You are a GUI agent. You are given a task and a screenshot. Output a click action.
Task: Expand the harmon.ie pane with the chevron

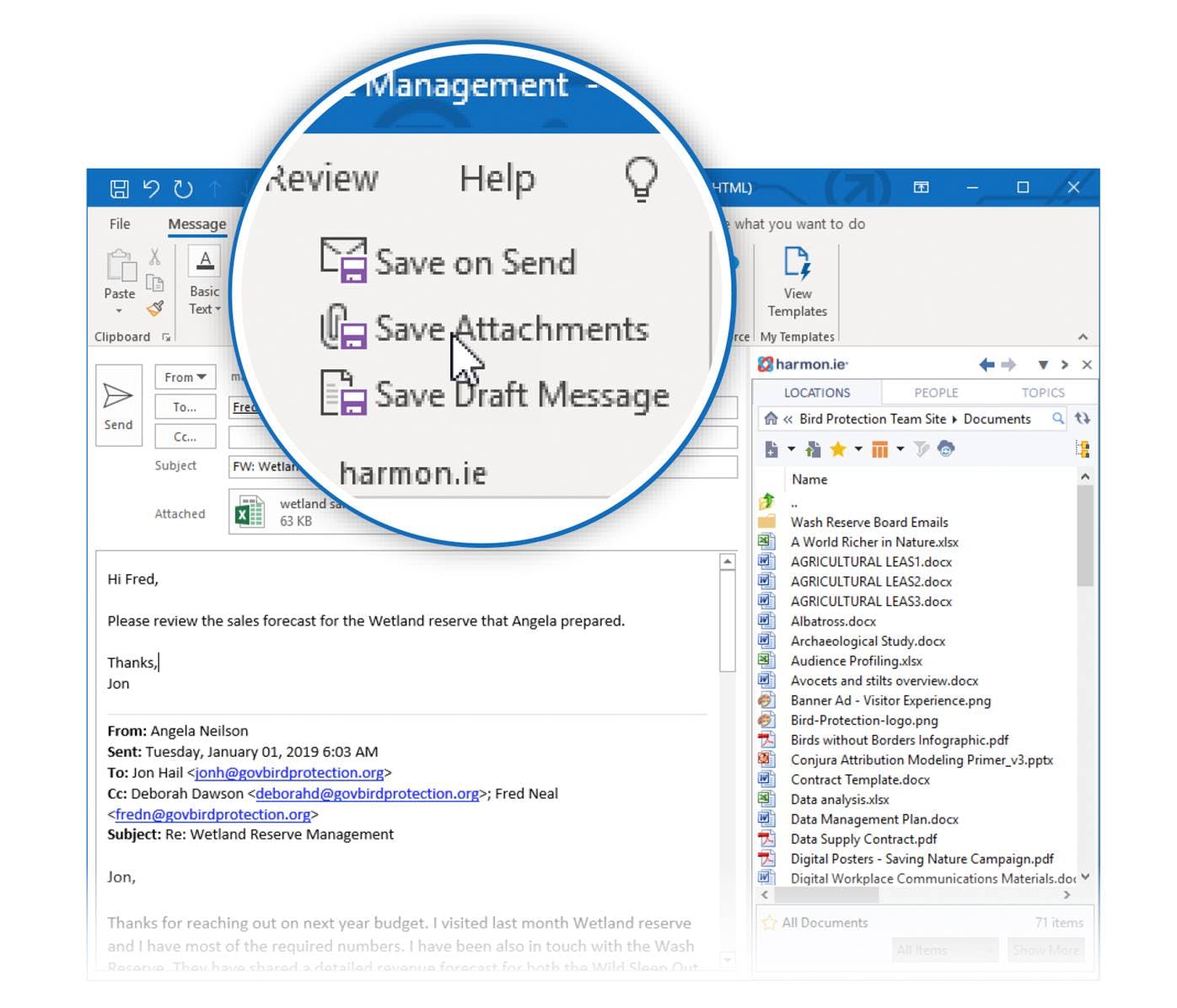(x=1065, y=365)
